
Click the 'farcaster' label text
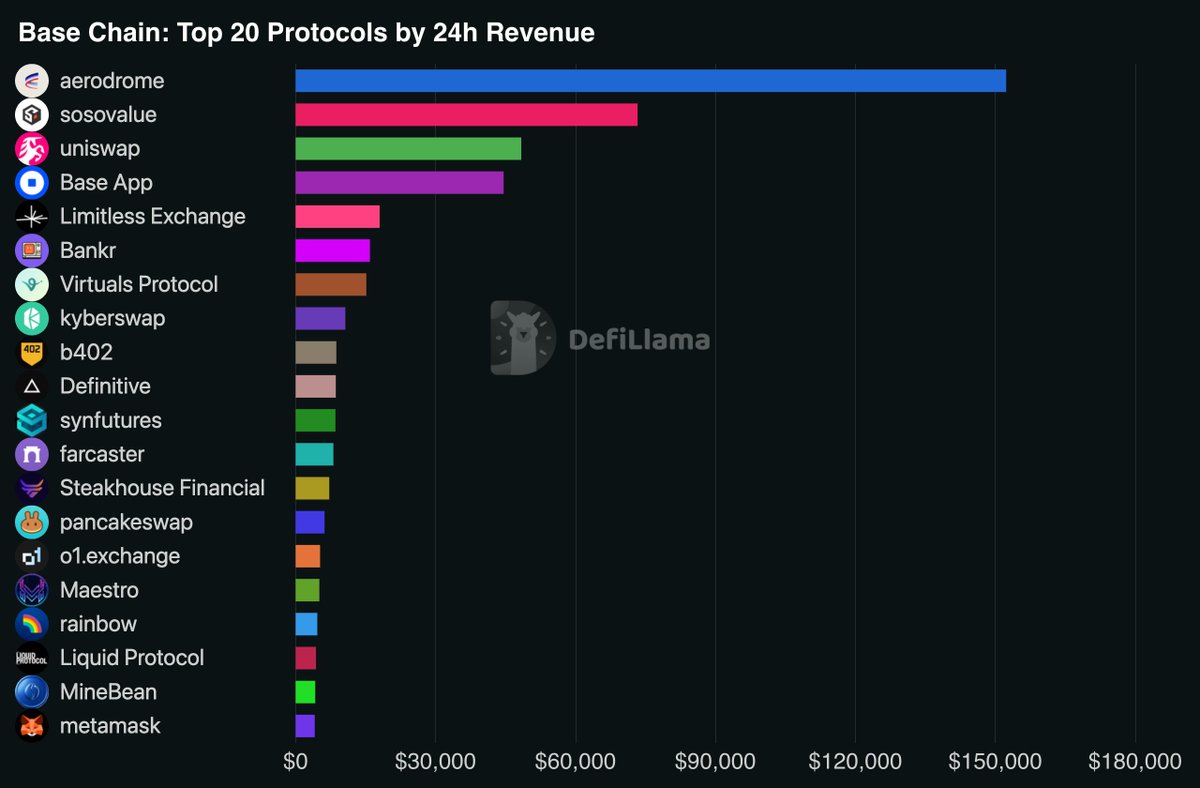102,455
